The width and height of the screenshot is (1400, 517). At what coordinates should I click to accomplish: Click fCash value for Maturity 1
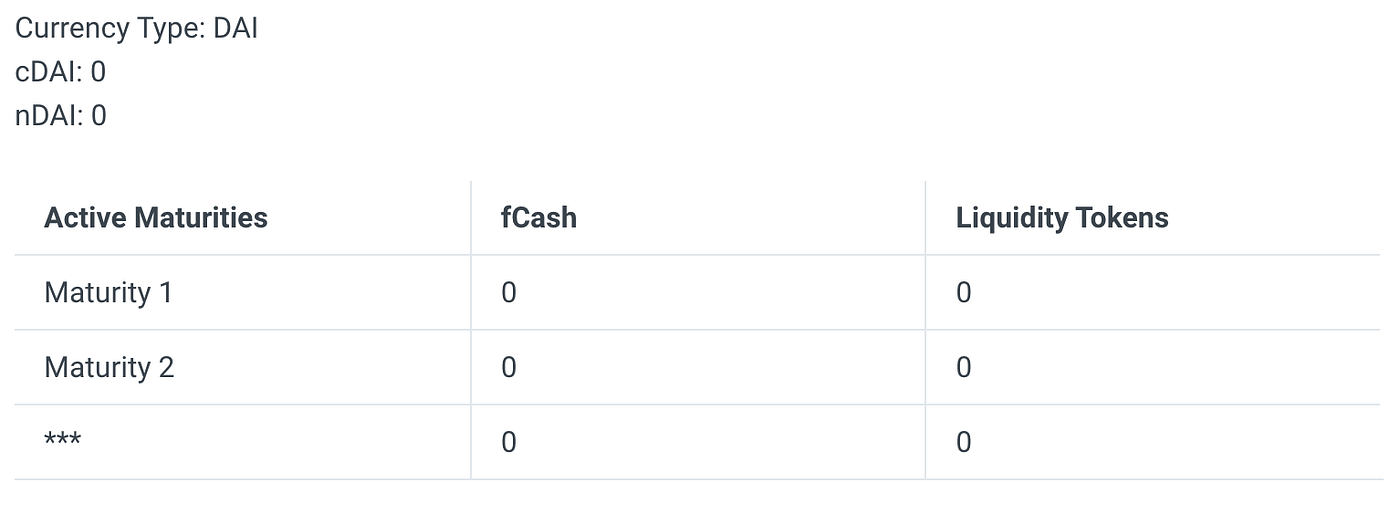508,293
